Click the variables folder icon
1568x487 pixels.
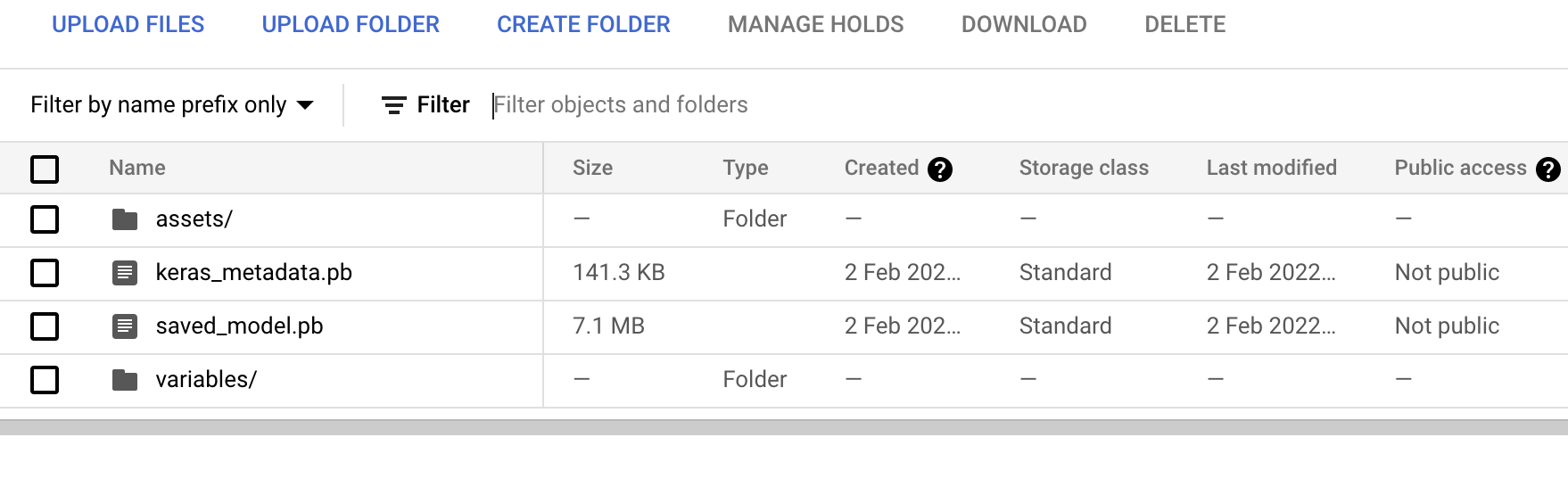[x=125, y=380]
